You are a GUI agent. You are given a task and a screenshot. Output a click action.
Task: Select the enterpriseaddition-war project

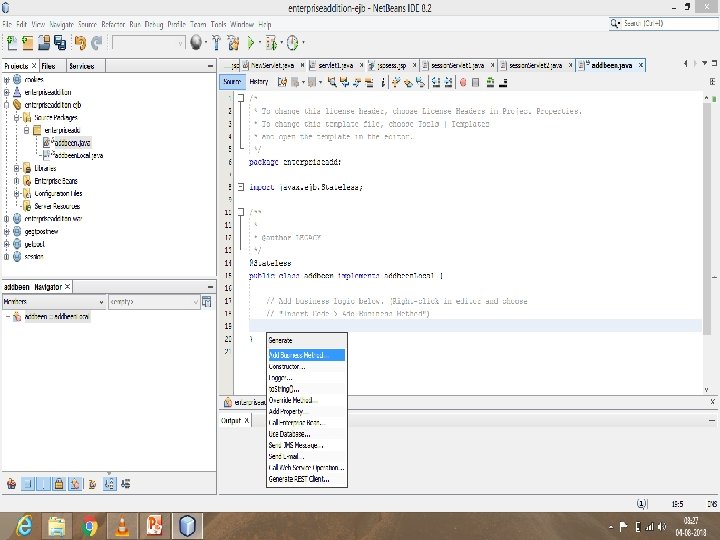click(x=53, y=219)
